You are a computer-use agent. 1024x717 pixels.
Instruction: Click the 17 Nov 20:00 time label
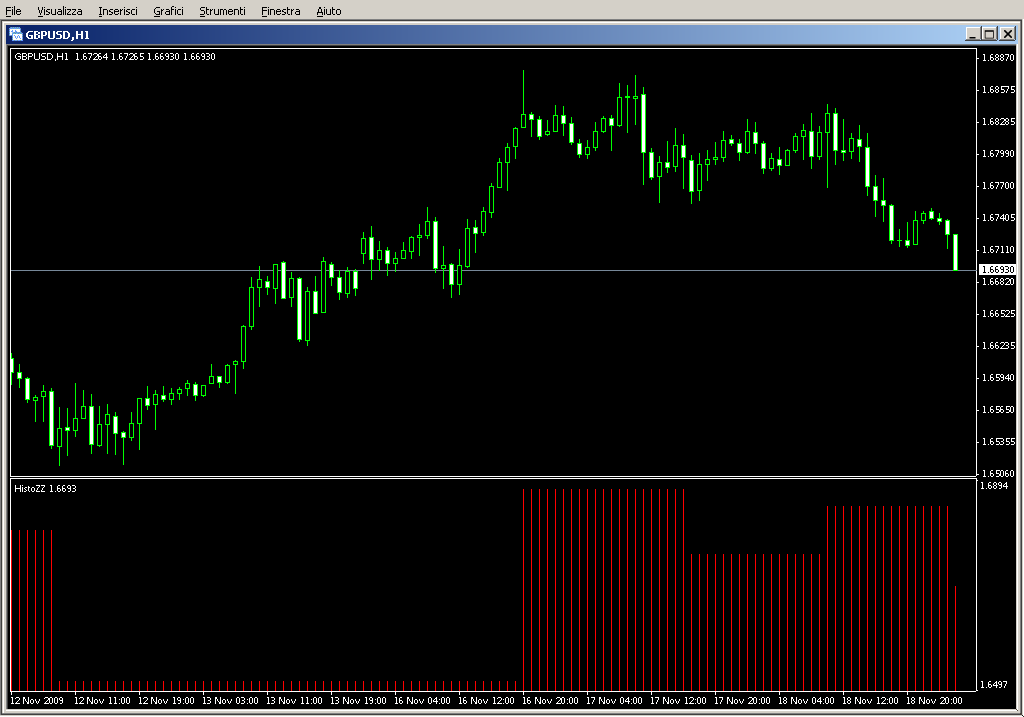pyautogui.click(x=742, y=701)
